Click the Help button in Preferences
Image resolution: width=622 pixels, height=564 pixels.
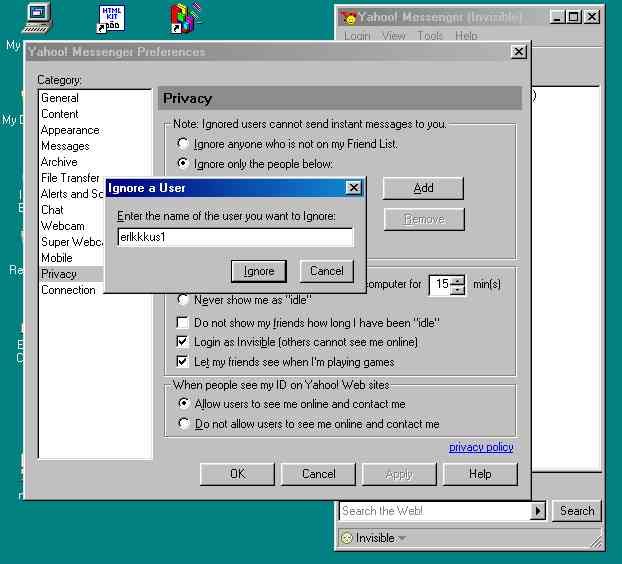(x=480, y=474)
